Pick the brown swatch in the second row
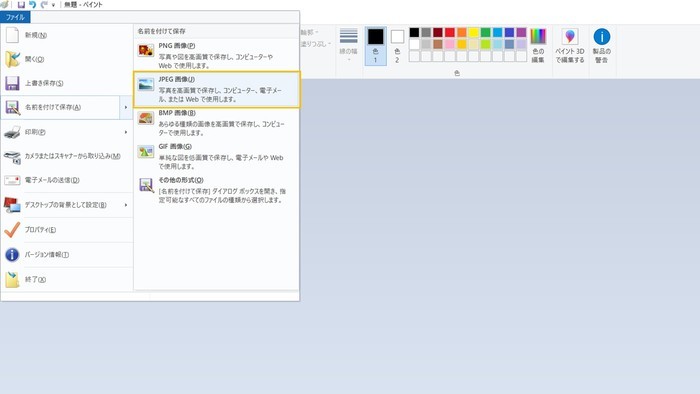The width and height of the screenshot is (700, 394). pos(438,44)
